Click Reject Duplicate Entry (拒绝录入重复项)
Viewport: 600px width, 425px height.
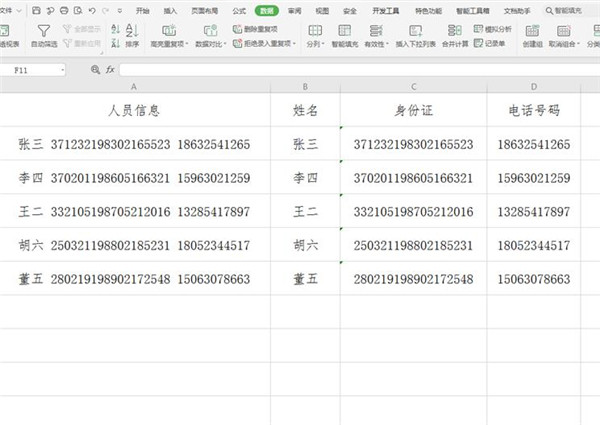coord(264,44)
